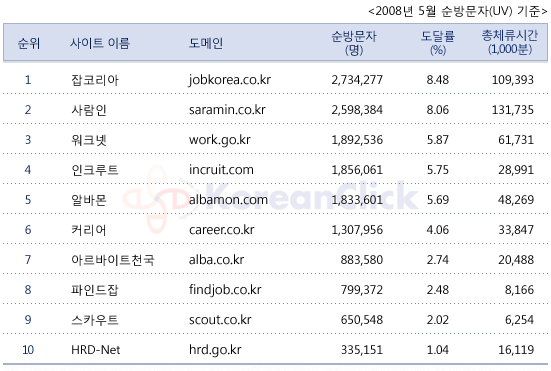Screen dimensions: 551x371
Task: Select the findjob.co.kr domain text
Action: (225, 290)
